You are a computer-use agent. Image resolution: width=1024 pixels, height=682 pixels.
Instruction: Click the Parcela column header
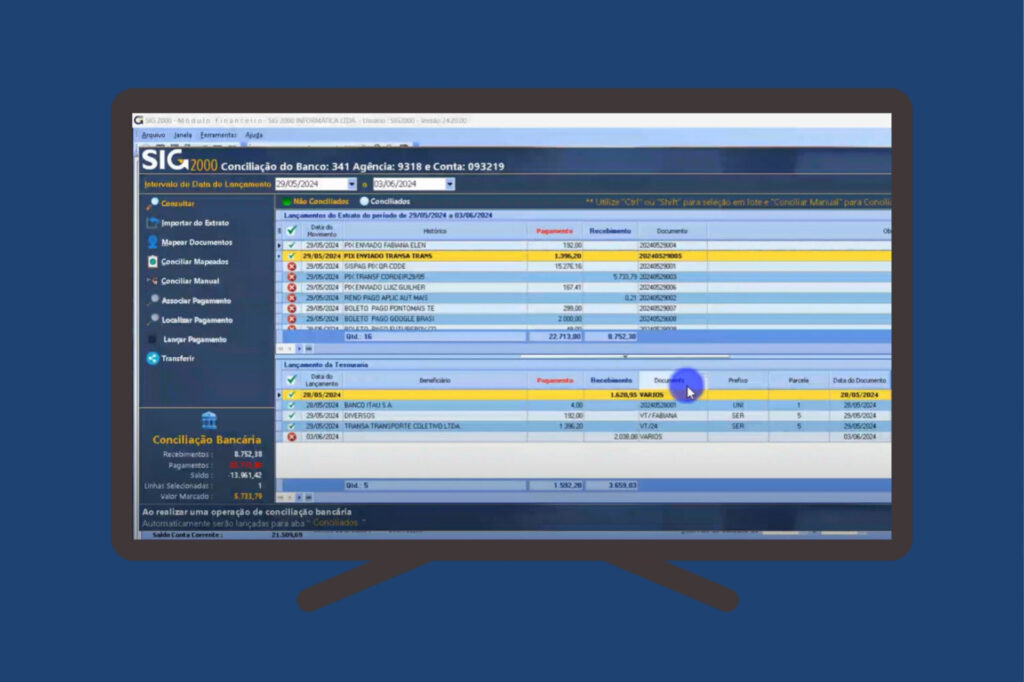click(799, 380)
